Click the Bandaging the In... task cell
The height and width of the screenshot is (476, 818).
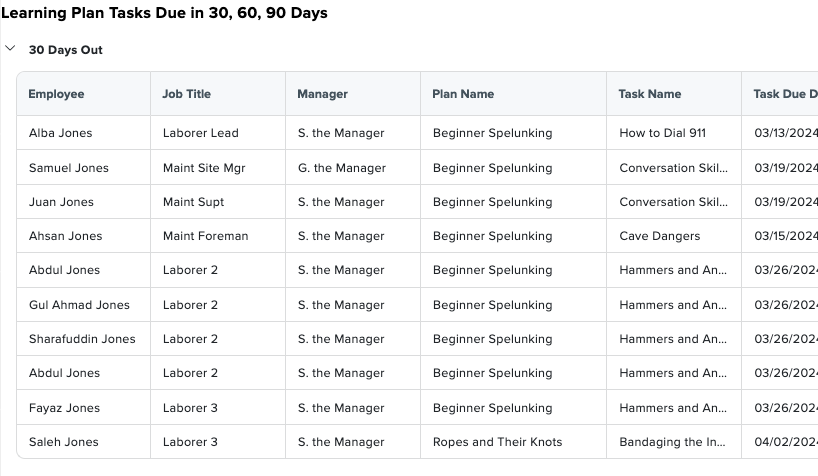click(672, 442)
